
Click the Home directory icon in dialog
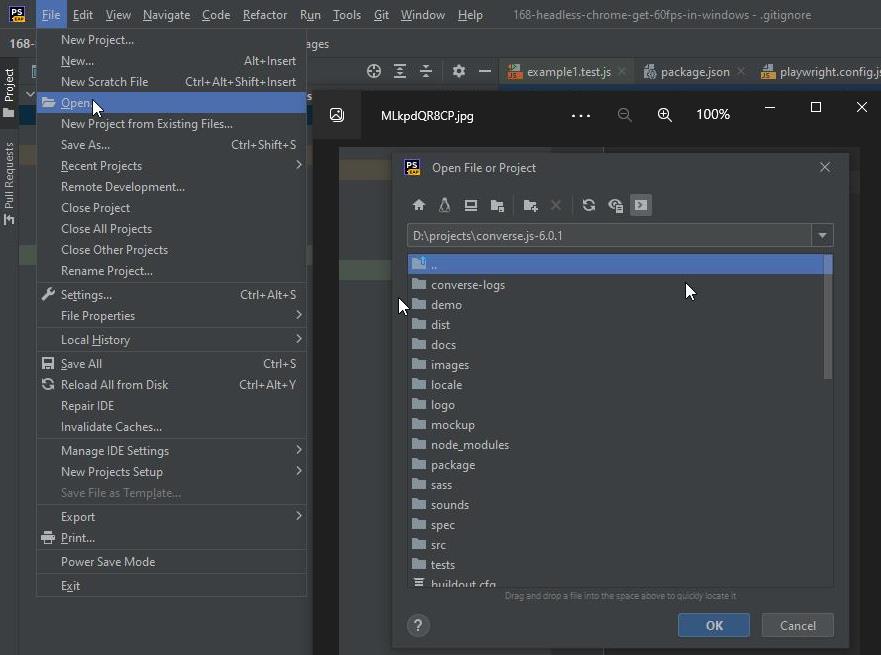click(419, 205)
